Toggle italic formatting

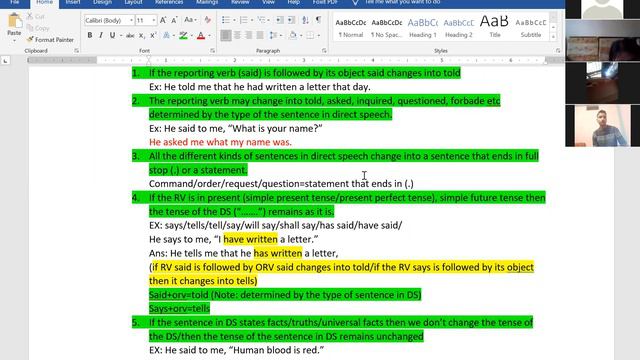tap(101, 36)
